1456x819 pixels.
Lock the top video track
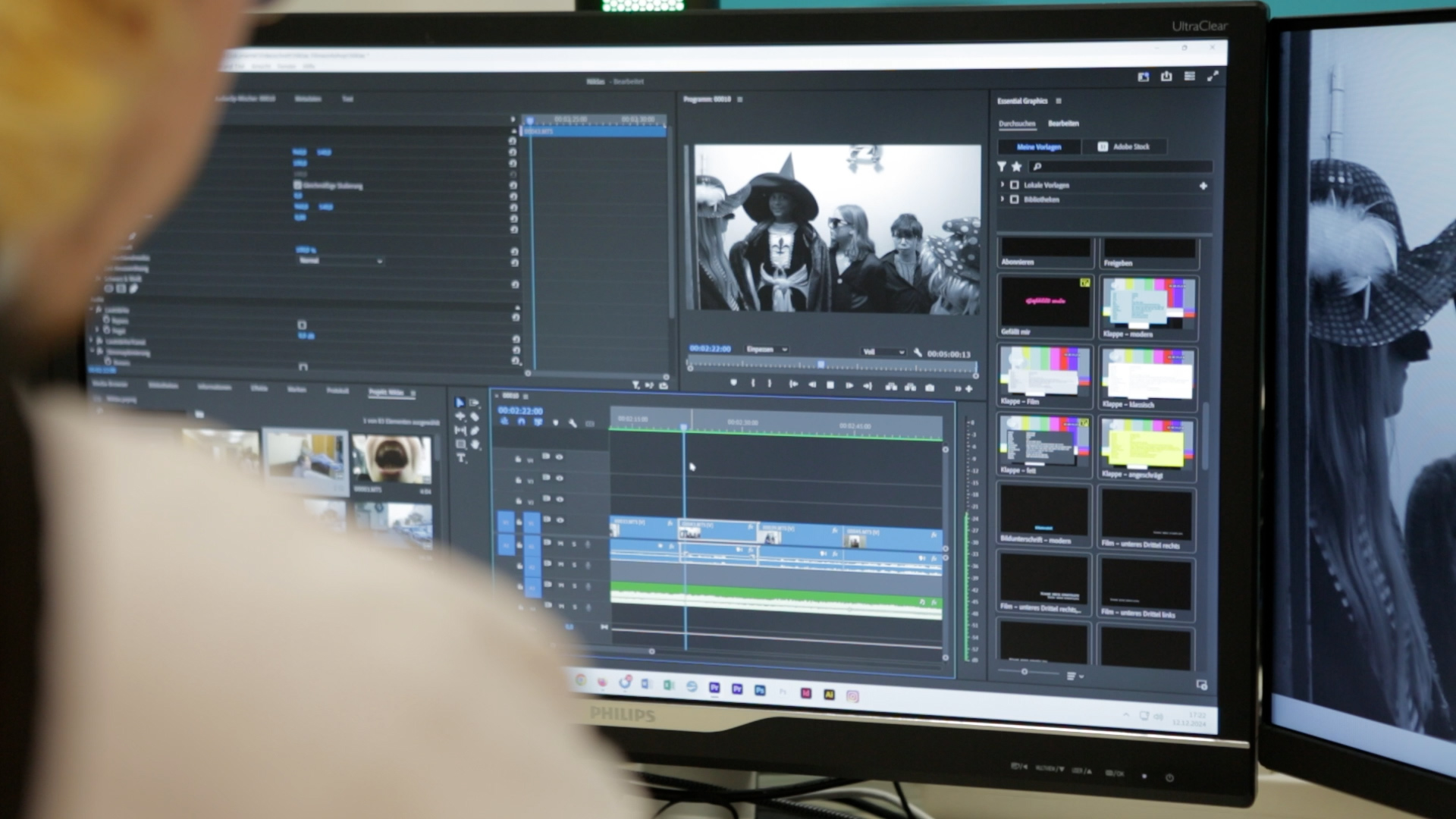tap(519, 460)
